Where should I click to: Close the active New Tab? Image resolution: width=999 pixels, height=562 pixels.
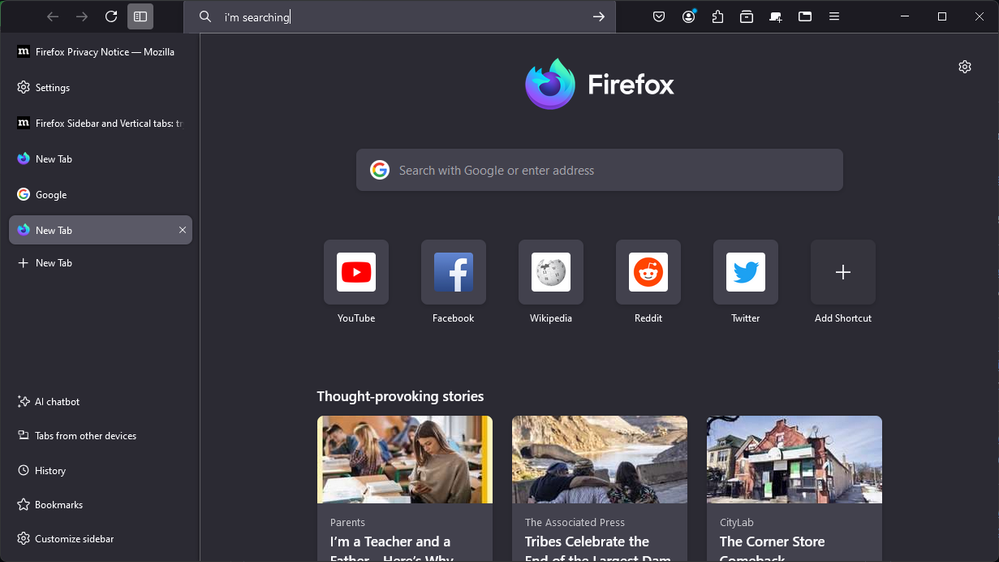[x=182, y=230]
